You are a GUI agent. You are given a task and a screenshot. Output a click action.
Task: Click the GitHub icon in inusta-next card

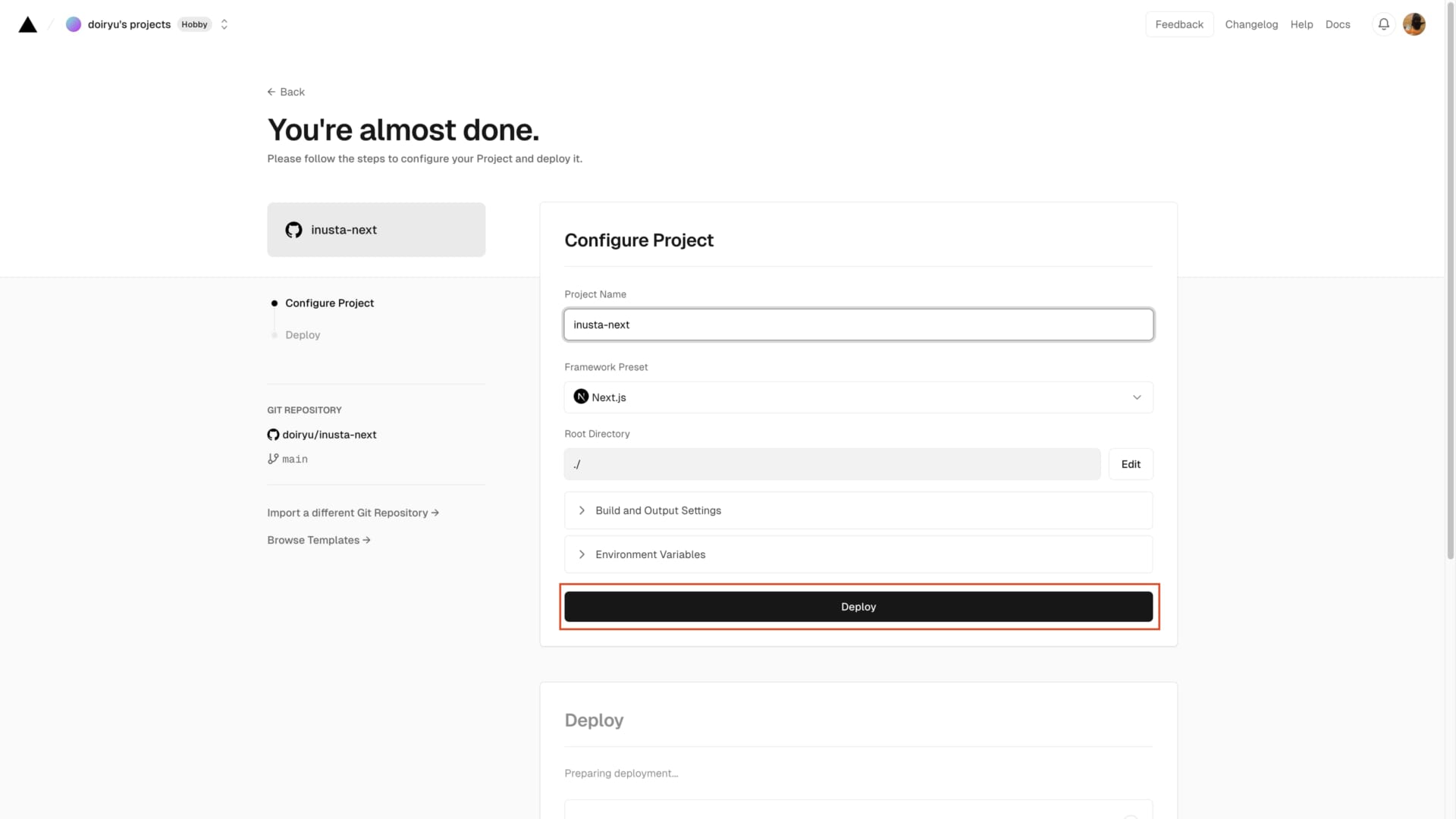click(x=293, y=230)
